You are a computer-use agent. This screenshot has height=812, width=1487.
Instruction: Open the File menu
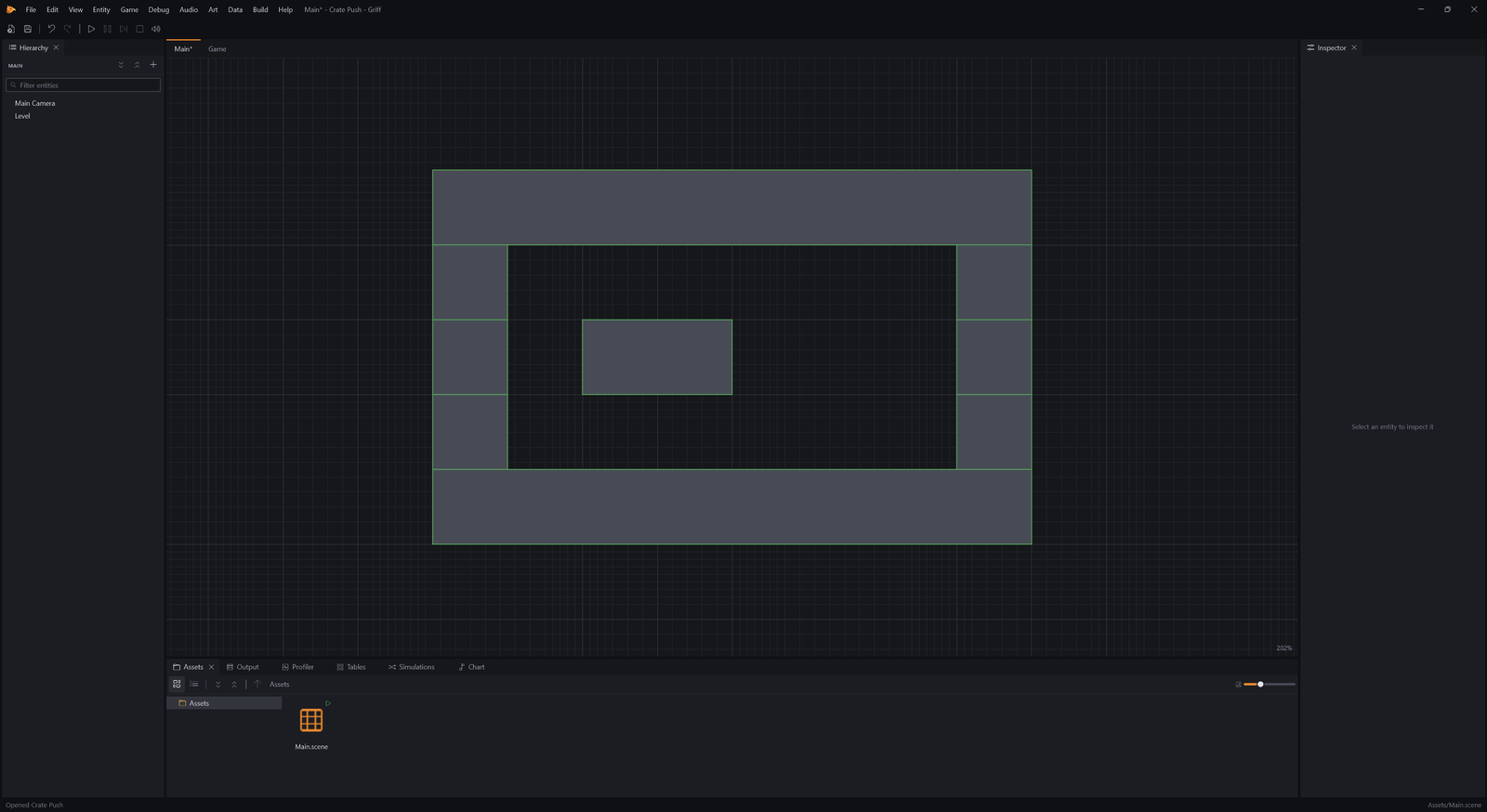click(x=31, y=9)
